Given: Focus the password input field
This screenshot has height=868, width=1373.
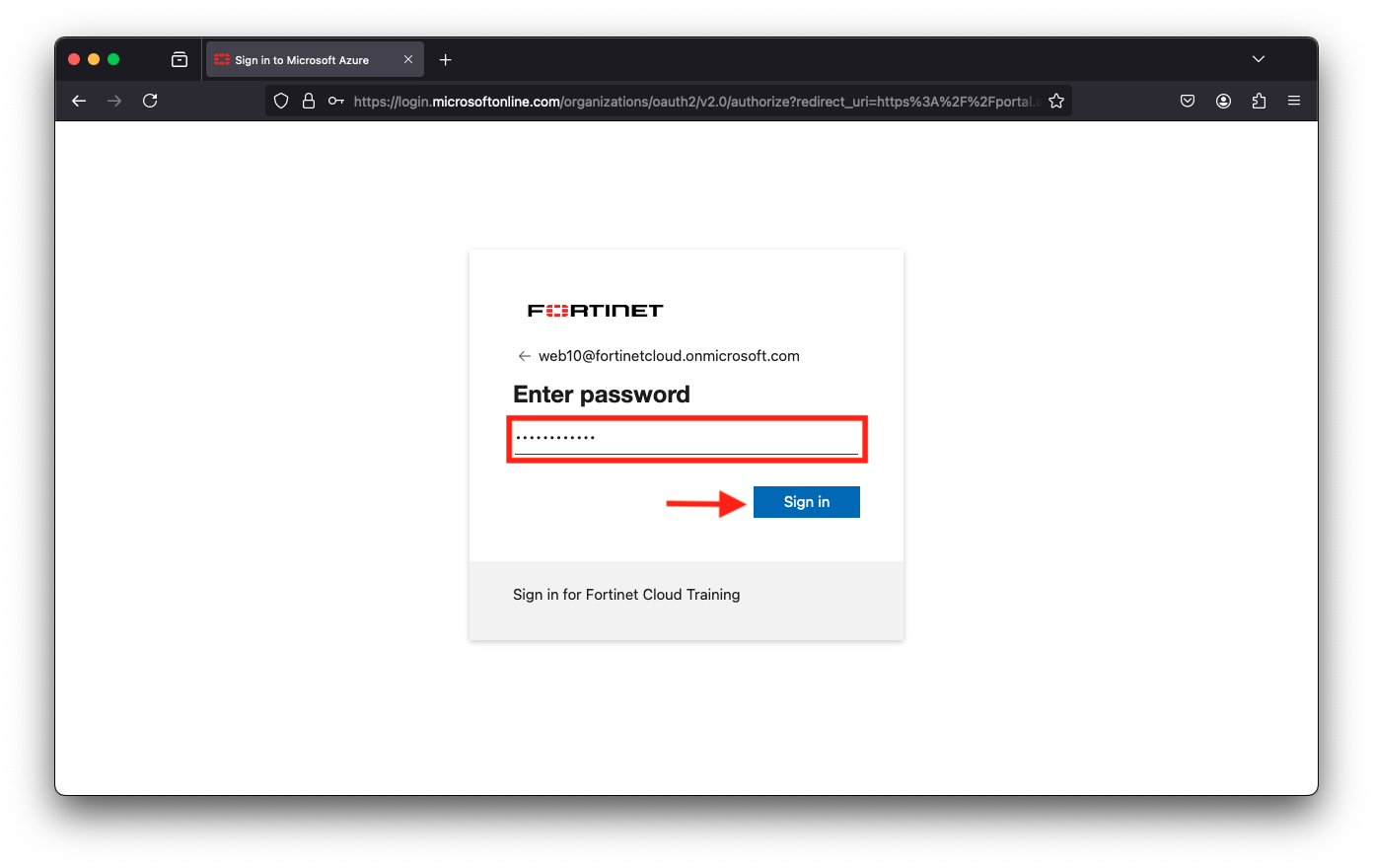Looking at the screenshot, I should (686, 439).
